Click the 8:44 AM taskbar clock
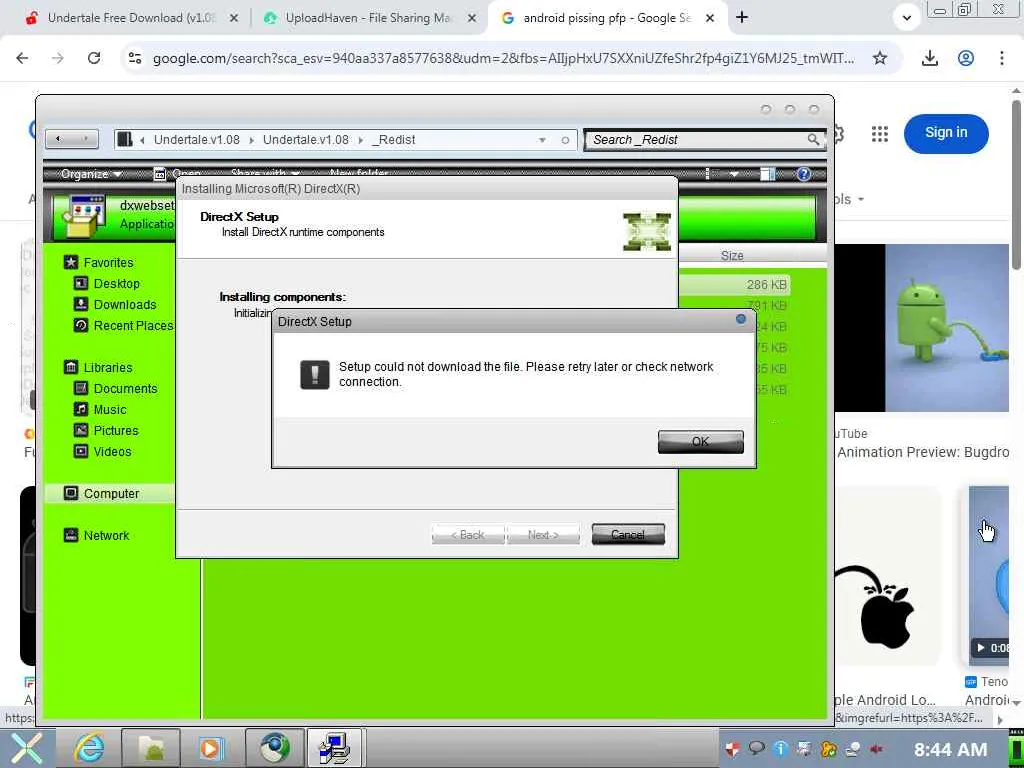The width and height of the screenshot is (1024, 768). coord(950,750)
